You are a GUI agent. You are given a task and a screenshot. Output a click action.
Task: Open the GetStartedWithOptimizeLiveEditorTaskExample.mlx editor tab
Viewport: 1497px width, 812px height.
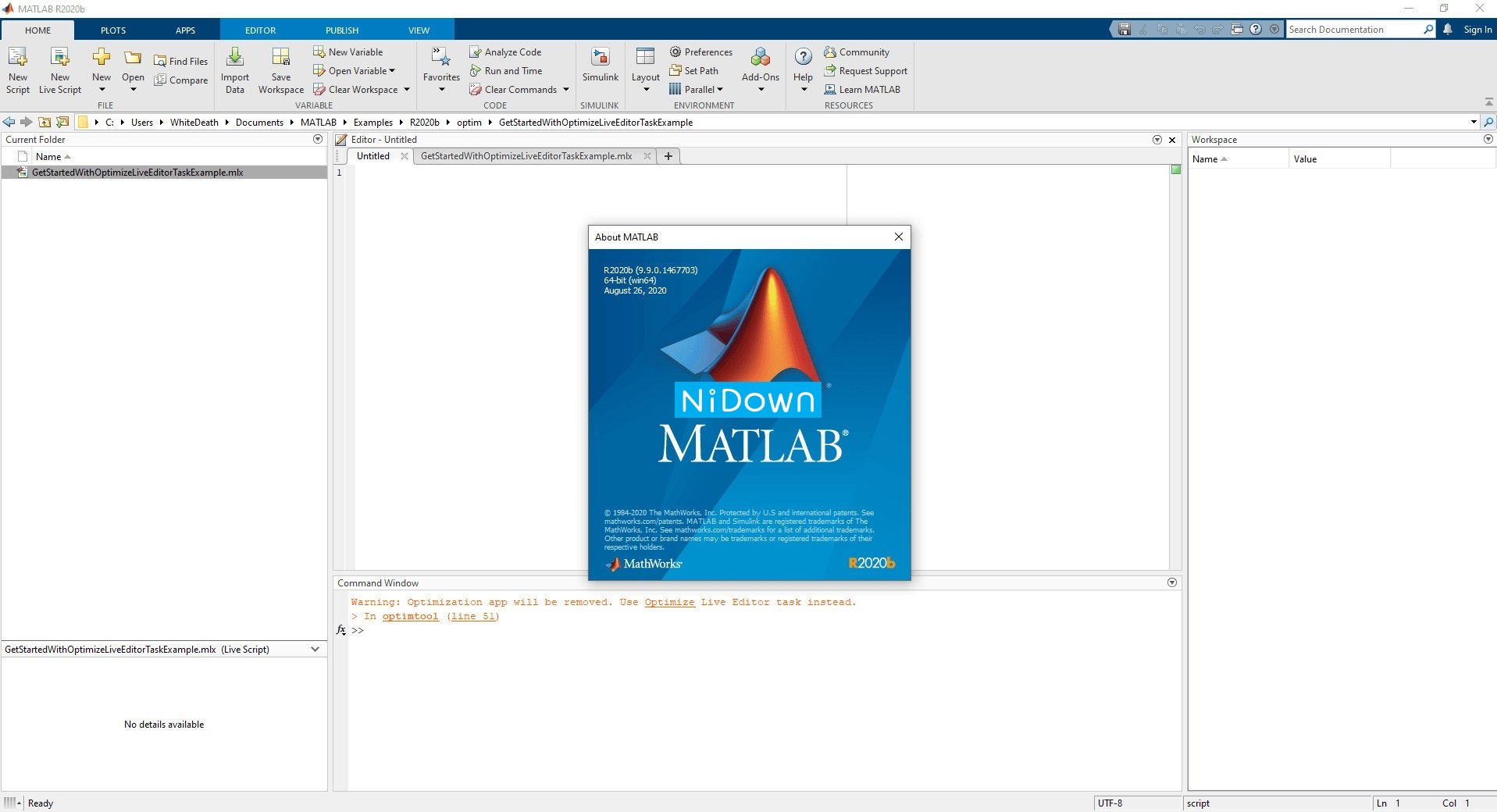[526, 156]
